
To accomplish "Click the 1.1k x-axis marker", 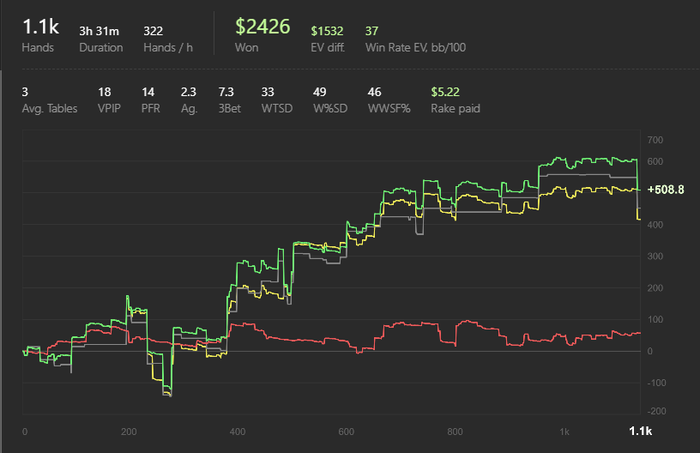I will pos(641,431).
